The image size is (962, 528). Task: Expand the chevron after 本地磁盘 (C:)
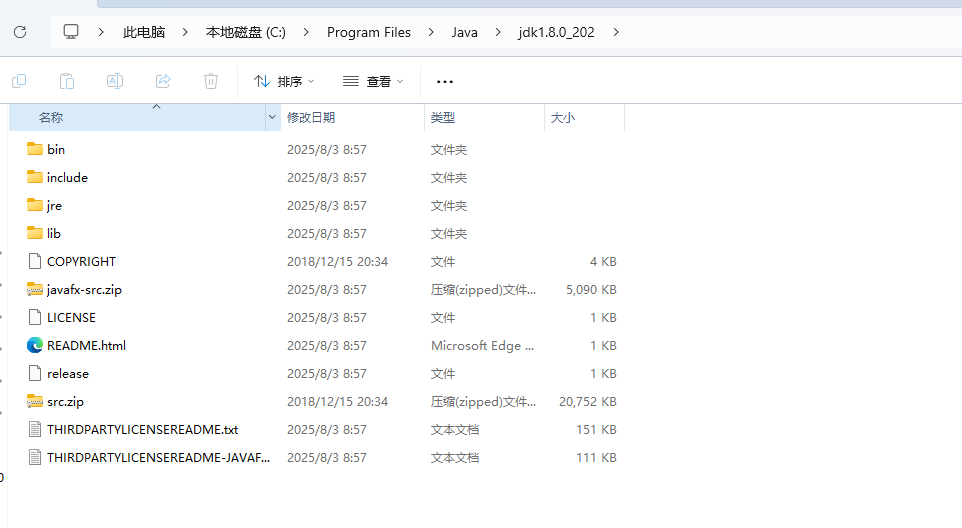[306, 32]
